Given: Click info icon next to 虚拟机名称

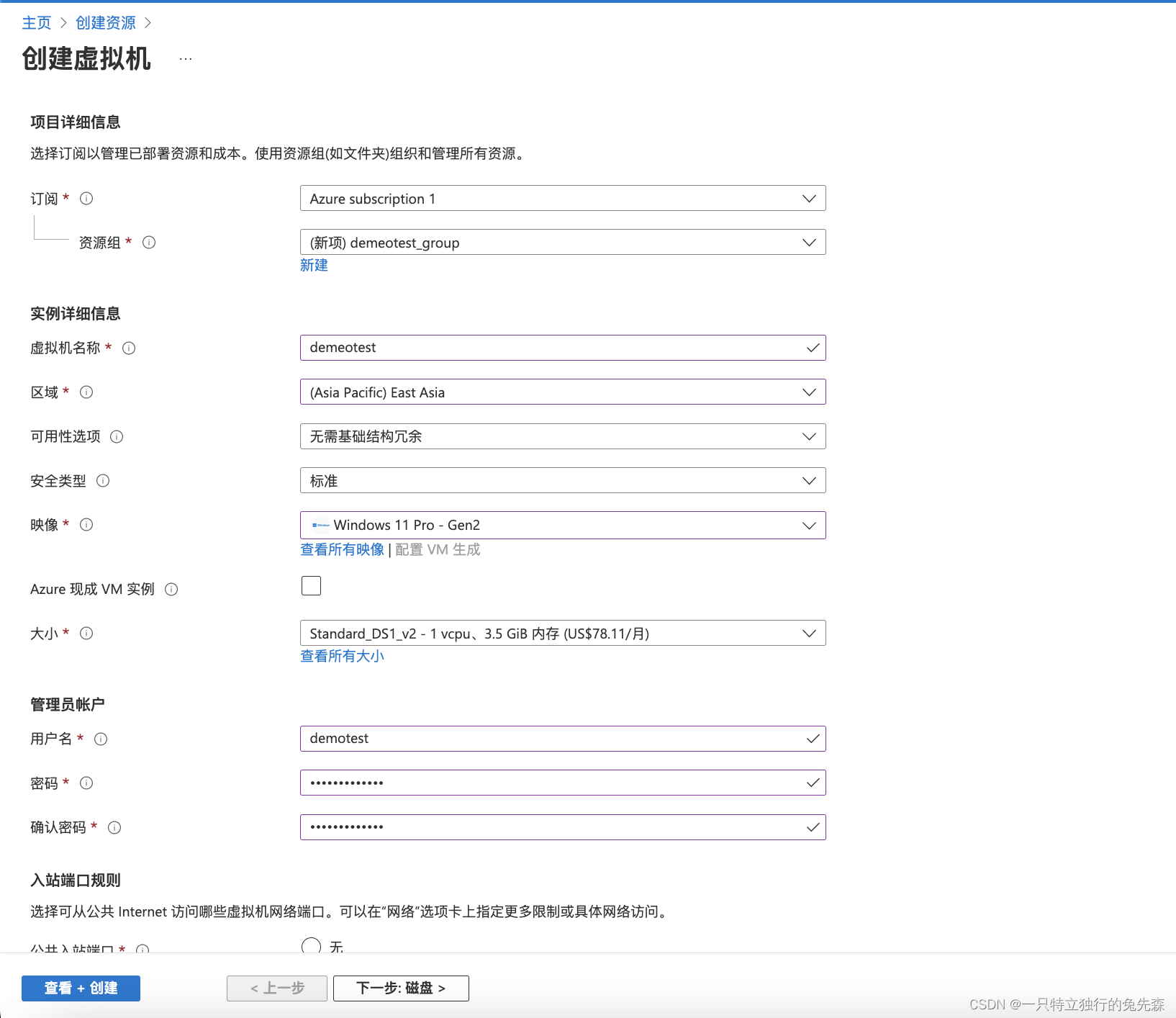Looking at the screenshot, I should tap(129, 348).
